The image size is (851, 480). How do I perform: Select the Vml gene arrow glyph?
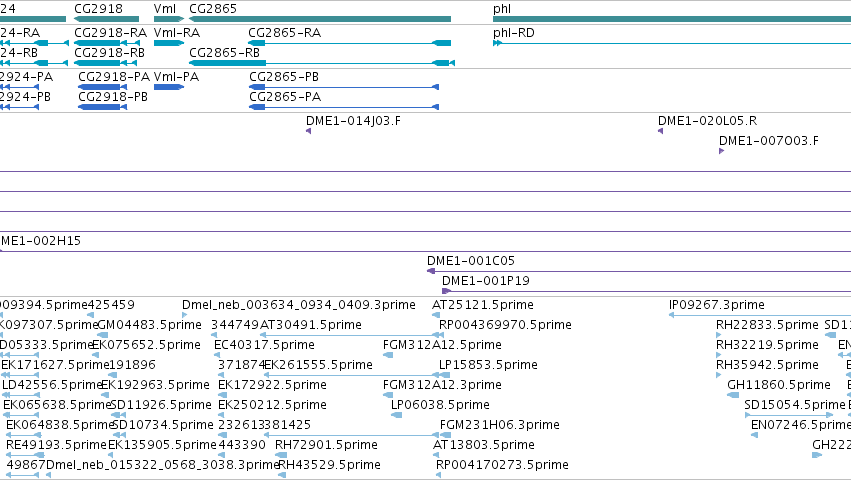pos(169,19)
